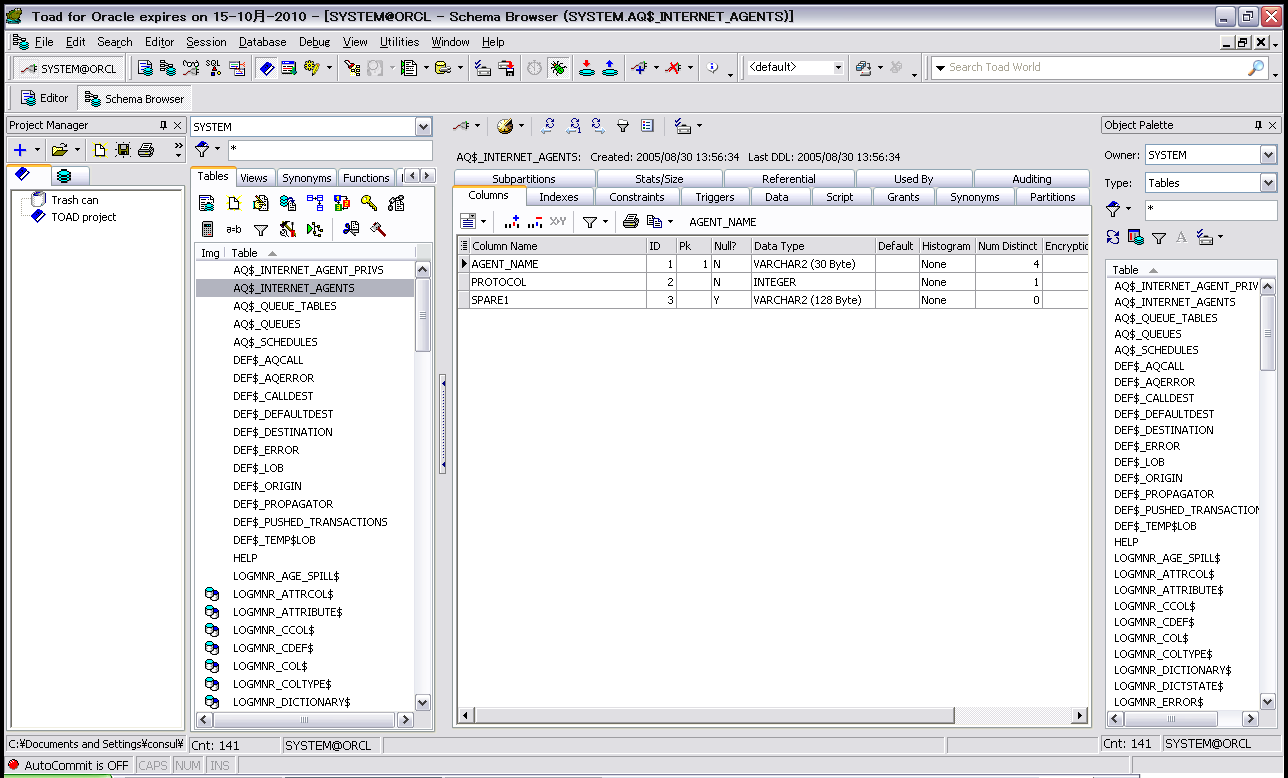Open the SYSTEM schema dropdown in browser
This screenshot has width=1288, height=778.
coord(423,127)
